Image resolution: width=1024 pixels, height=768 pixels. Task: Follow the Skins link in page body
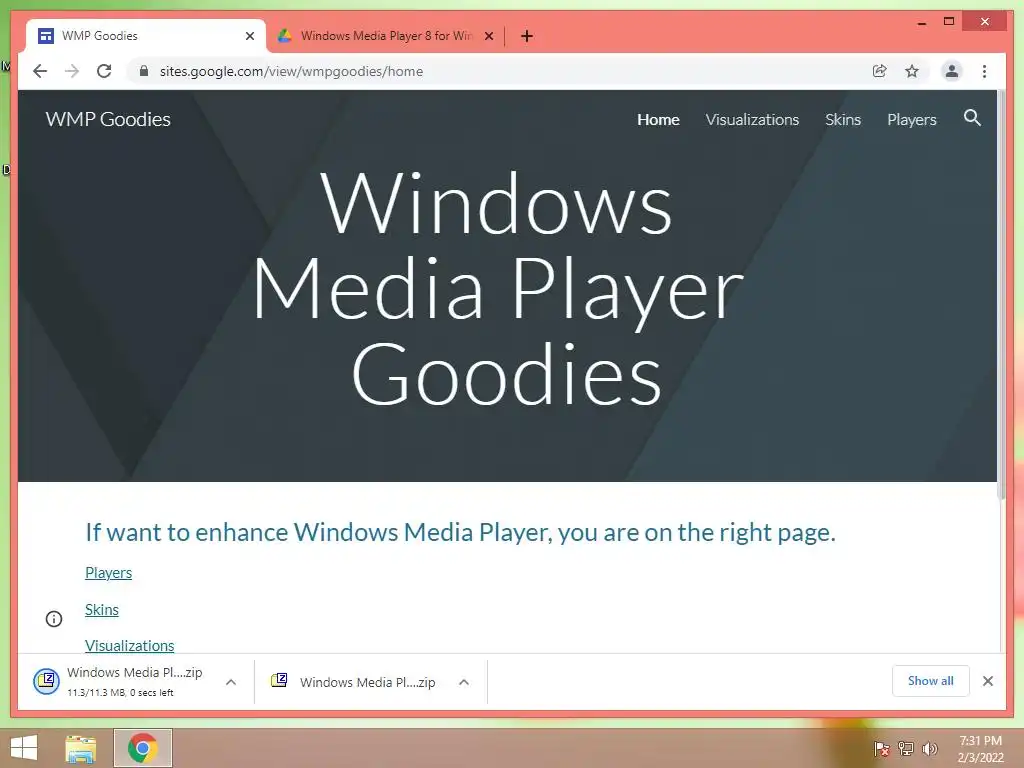tap(102, 609)
